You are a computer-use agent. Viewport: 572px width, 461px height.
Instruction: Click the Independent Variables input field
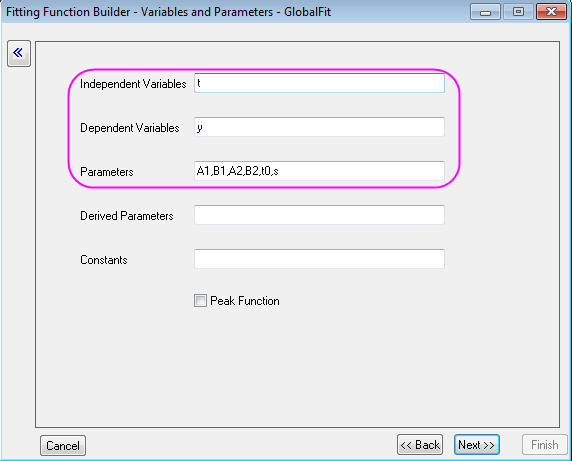pyautogui.click(x=319, y=83)
